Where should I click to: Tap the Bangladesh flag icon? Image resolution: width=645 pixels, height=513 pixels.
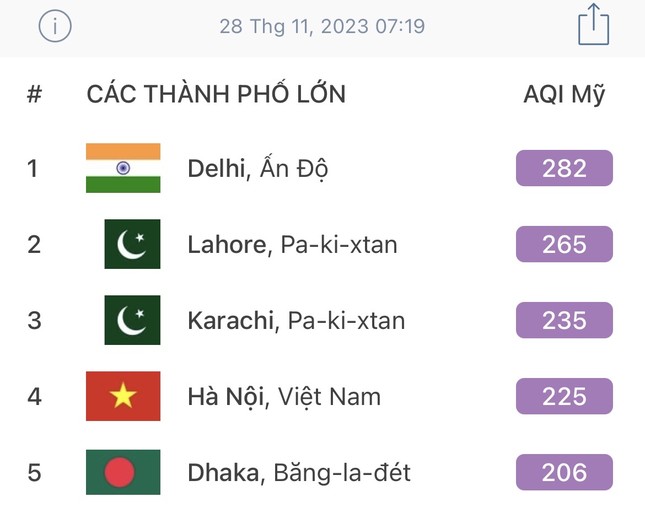(x=123, y=472)
